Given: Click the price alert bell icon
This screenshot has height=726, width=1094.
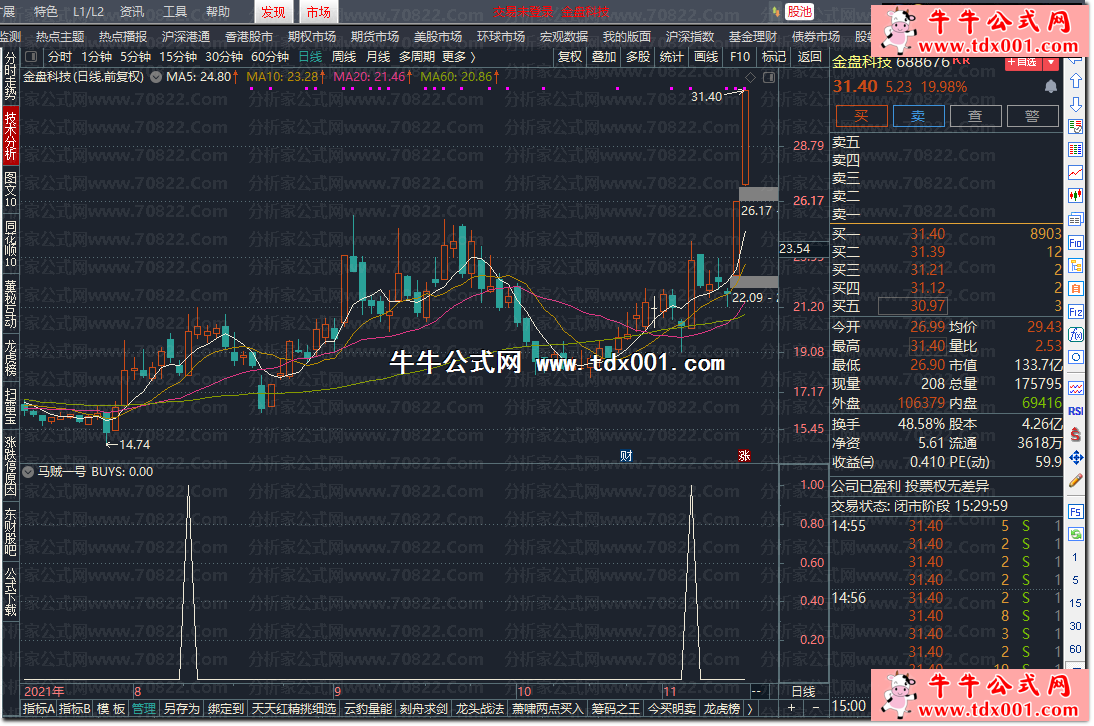Looking at the screenshot, I should point(1051,87).
